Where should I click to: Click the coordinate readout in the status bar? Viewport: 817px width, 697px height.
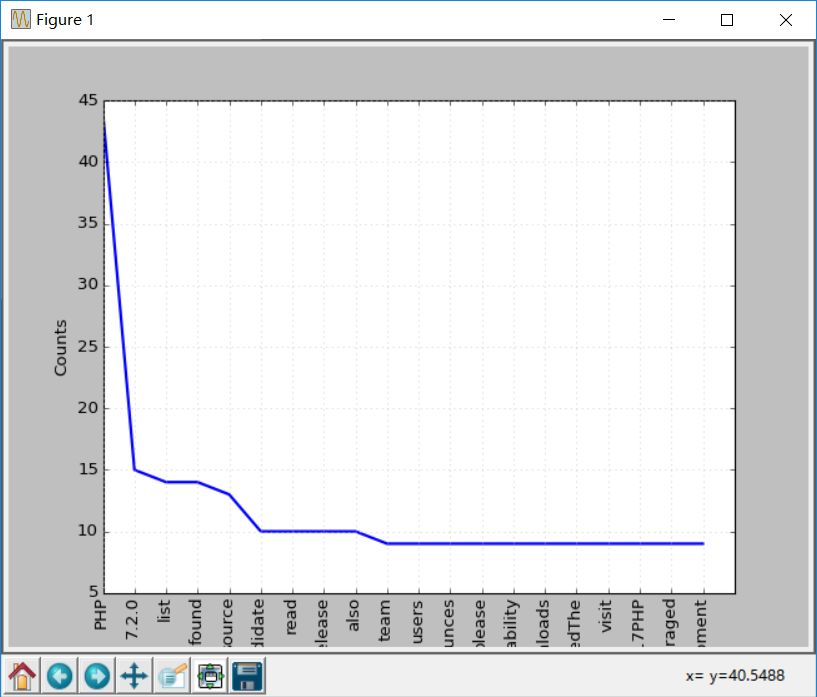pyautogui.click(x=734, y=675)
